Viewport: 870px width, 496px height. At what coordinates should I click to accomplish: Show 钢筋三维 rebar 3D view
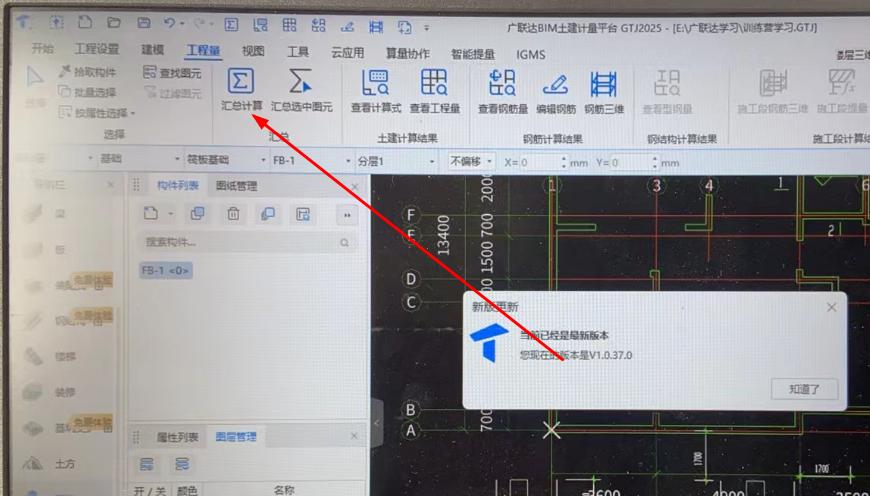pos(604,92)
